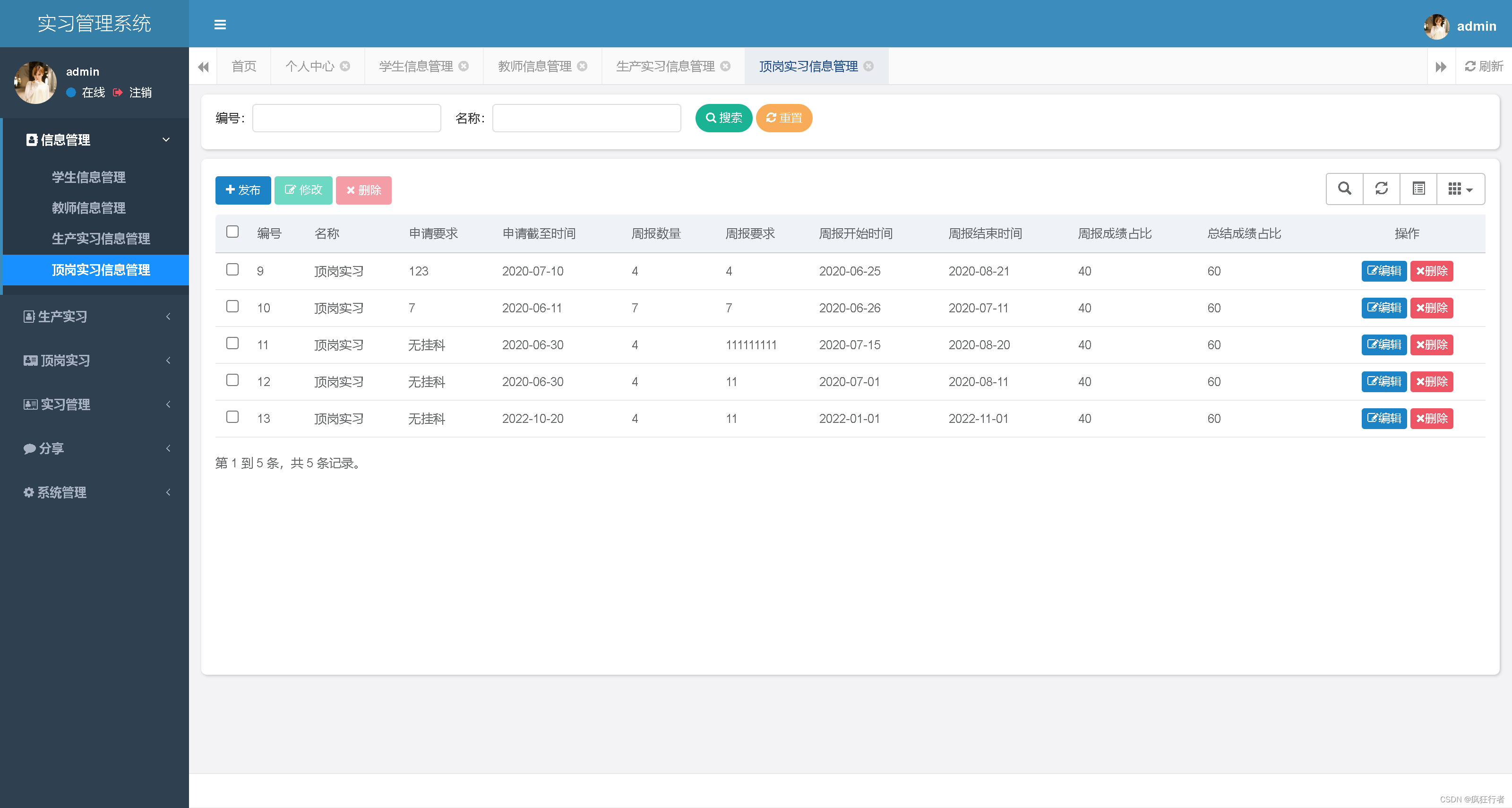The height and width of the screenshot is (808, 1512).
Task: Click 编辑 for row 10
Action: point(1384,308)
